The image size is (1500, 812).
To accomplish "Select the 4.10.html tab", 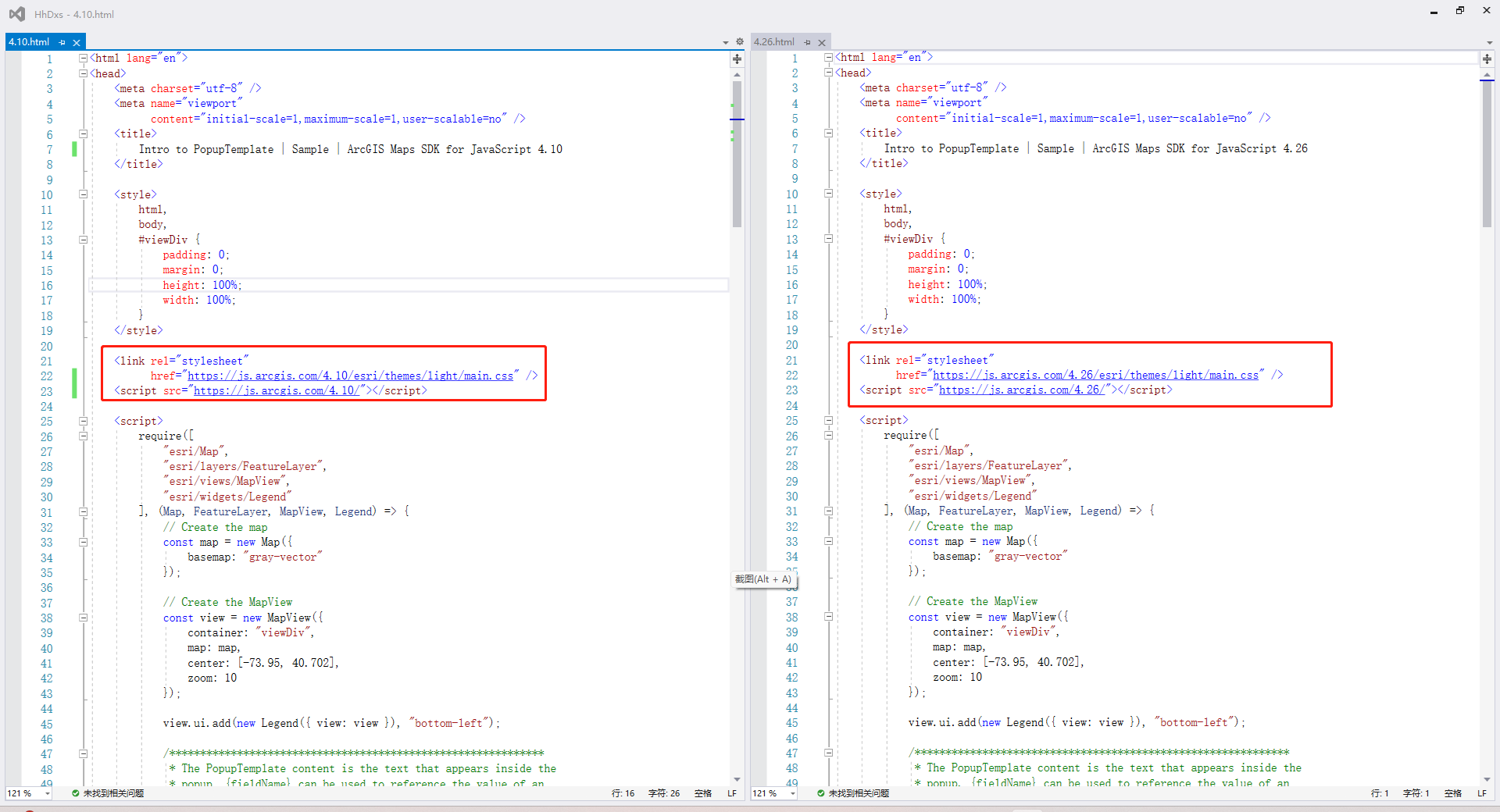I will point(30,42).
